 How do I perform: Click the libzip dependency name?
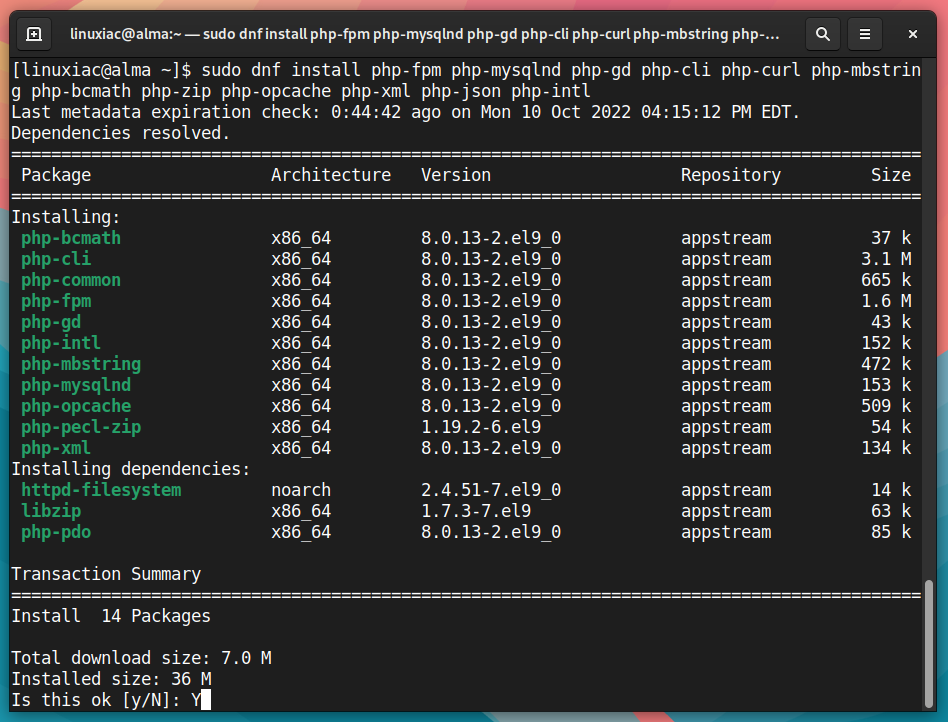coord(51,512)
